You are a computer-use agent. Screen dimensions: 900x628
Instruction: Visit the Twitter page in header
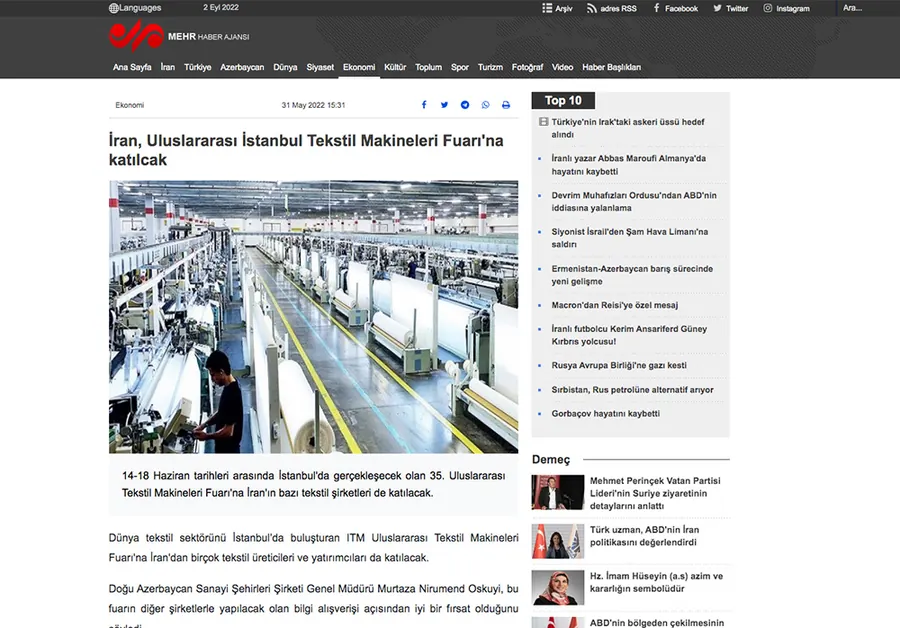731,8
